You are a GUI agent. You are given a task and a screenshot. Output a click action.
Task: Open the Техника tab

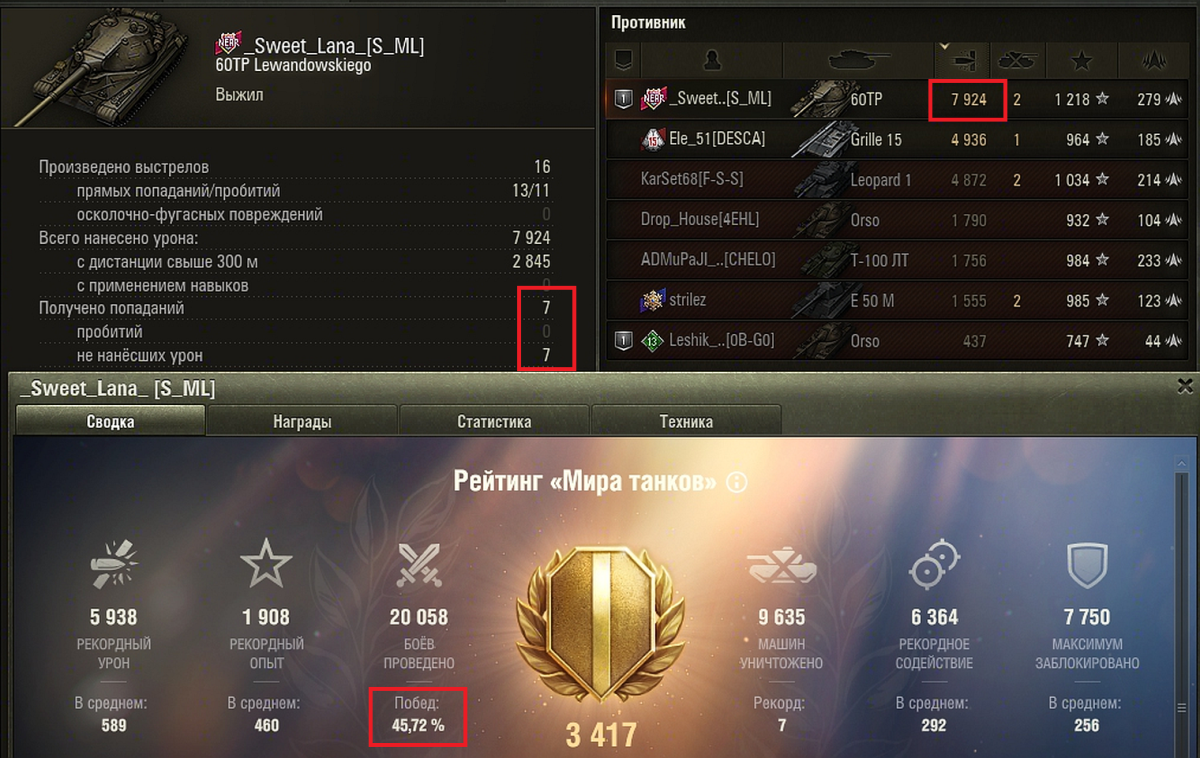coord(686,421)
